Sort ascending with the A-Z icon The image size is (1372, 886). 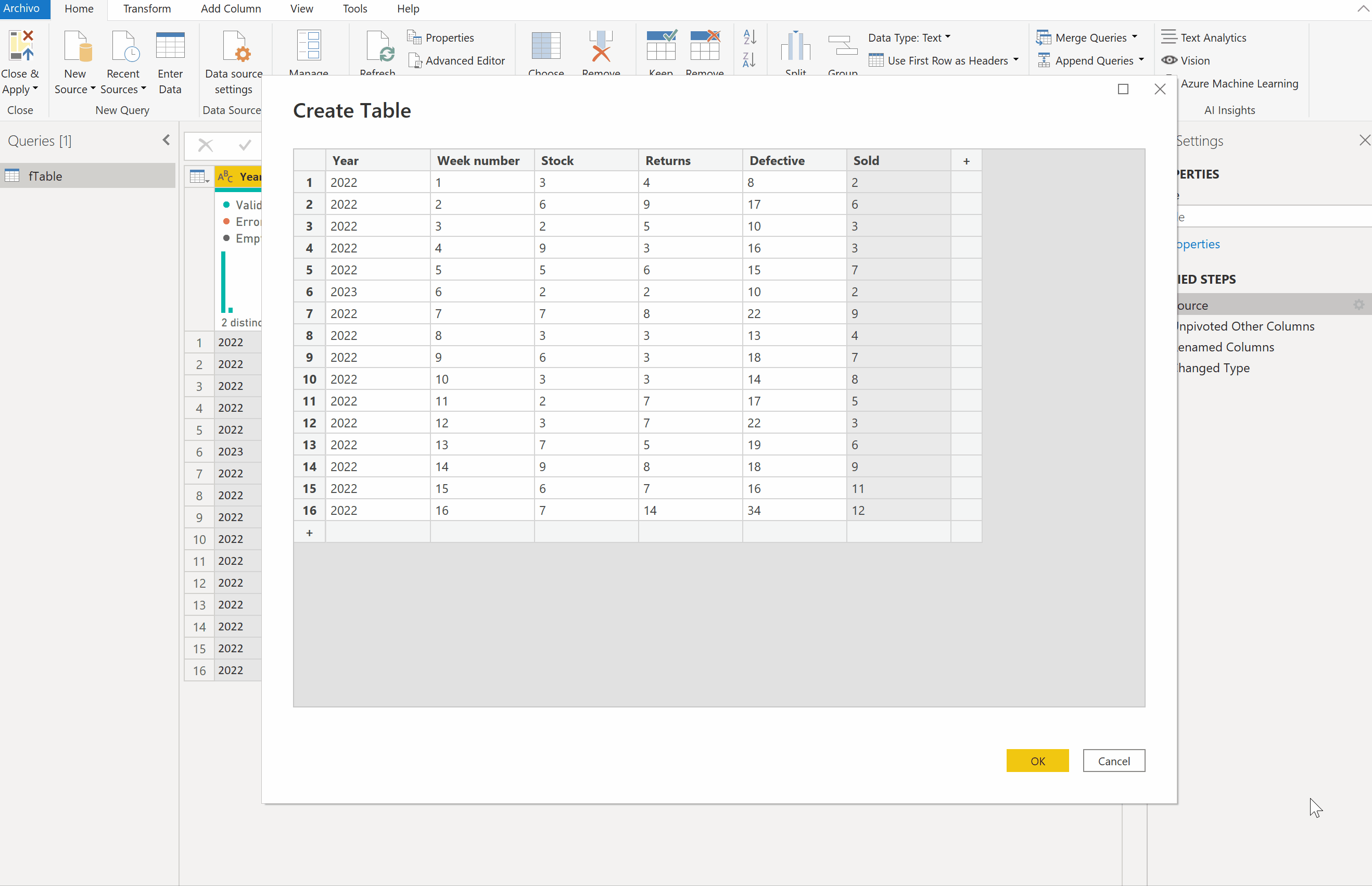click(x=749, y=37)
